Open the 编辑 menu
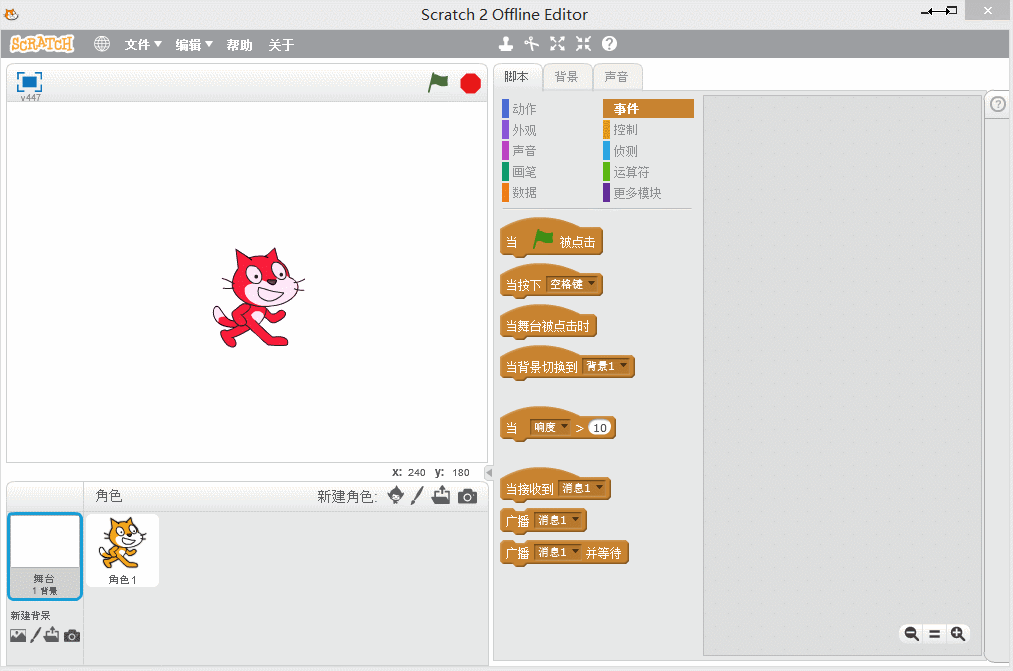Screen dimensions: 1013x671 (x=194, y=45)
